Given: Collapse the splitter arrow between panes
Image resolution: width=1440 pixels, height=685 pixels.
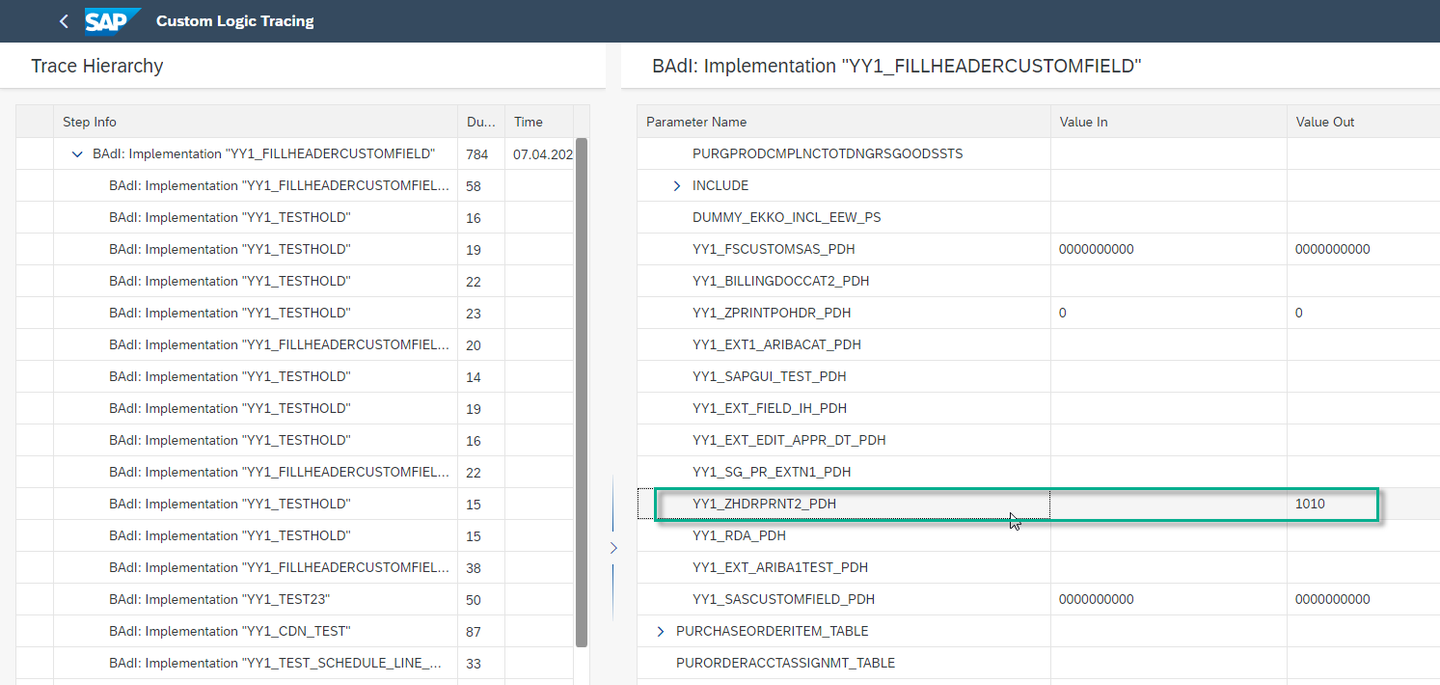Looking at the screenshot, I should pyautogui.click(x=613, y=548).
